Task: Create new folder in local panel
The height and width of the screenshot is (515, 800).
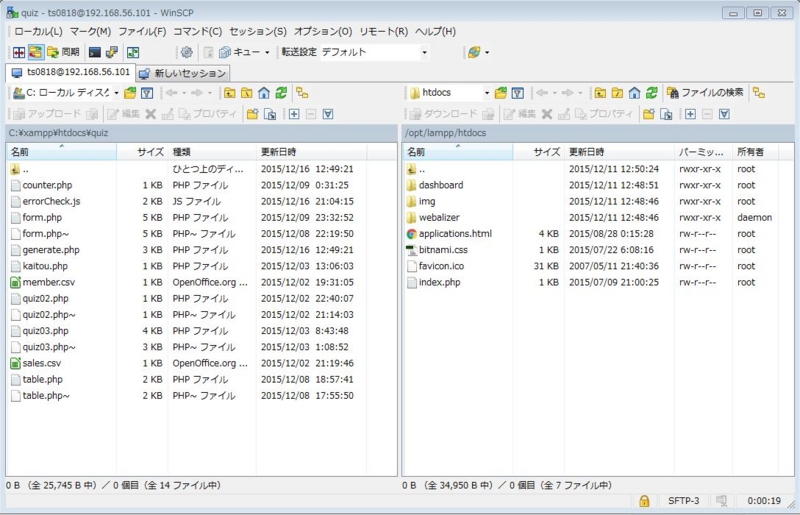Action: click(253, 114)
